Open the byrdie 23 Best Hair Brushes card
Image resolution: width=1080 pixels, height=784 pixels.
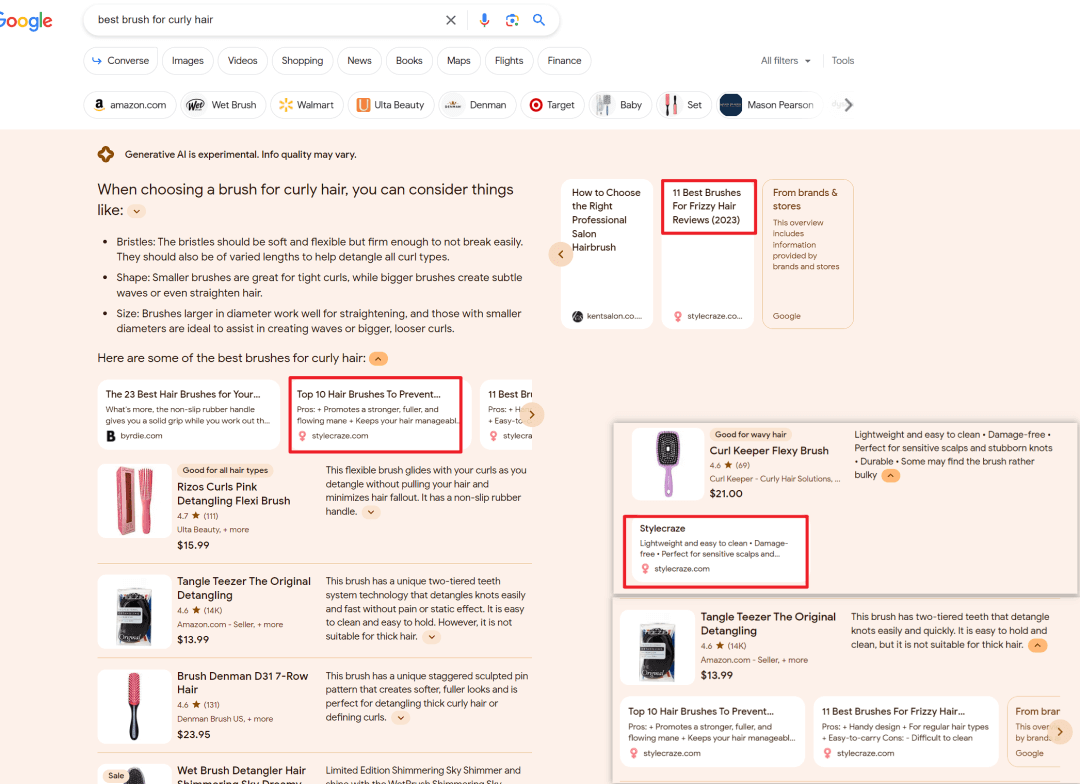tap(189, 415)
